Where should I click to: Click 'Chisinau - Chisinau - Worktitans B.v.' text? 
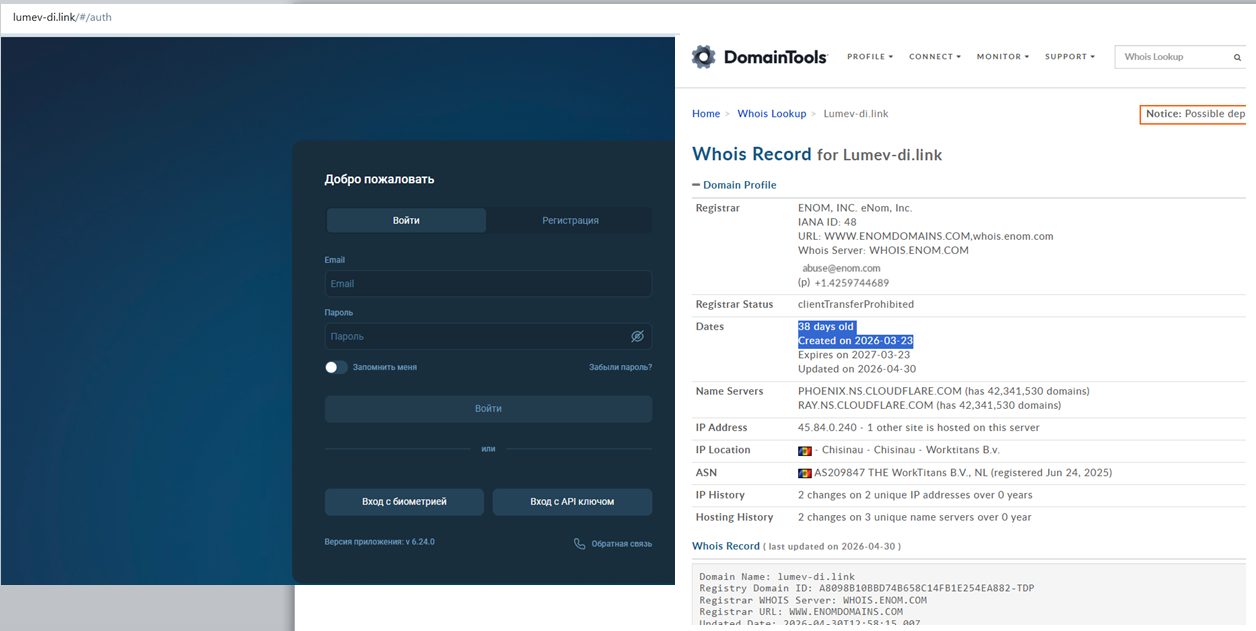[x=911, y=450]
